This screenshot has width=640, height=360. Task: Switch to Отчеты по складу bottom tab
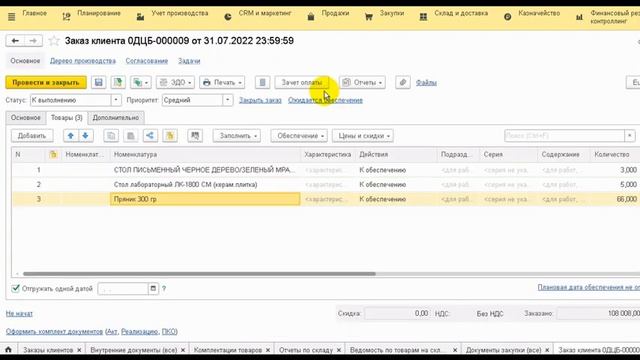pos(306,350)
